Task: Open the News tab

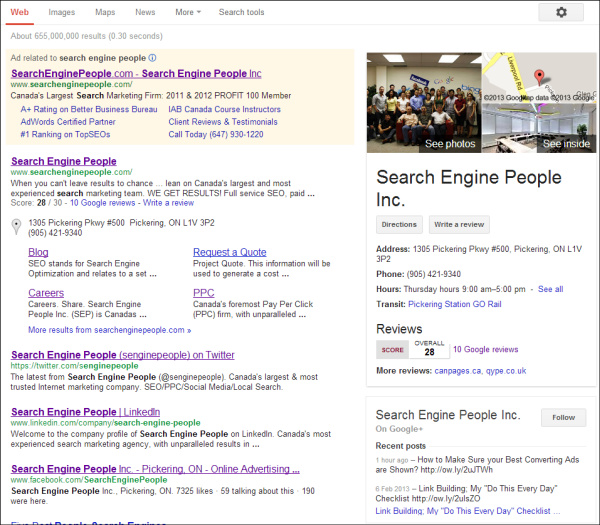Action: point(145,12)
